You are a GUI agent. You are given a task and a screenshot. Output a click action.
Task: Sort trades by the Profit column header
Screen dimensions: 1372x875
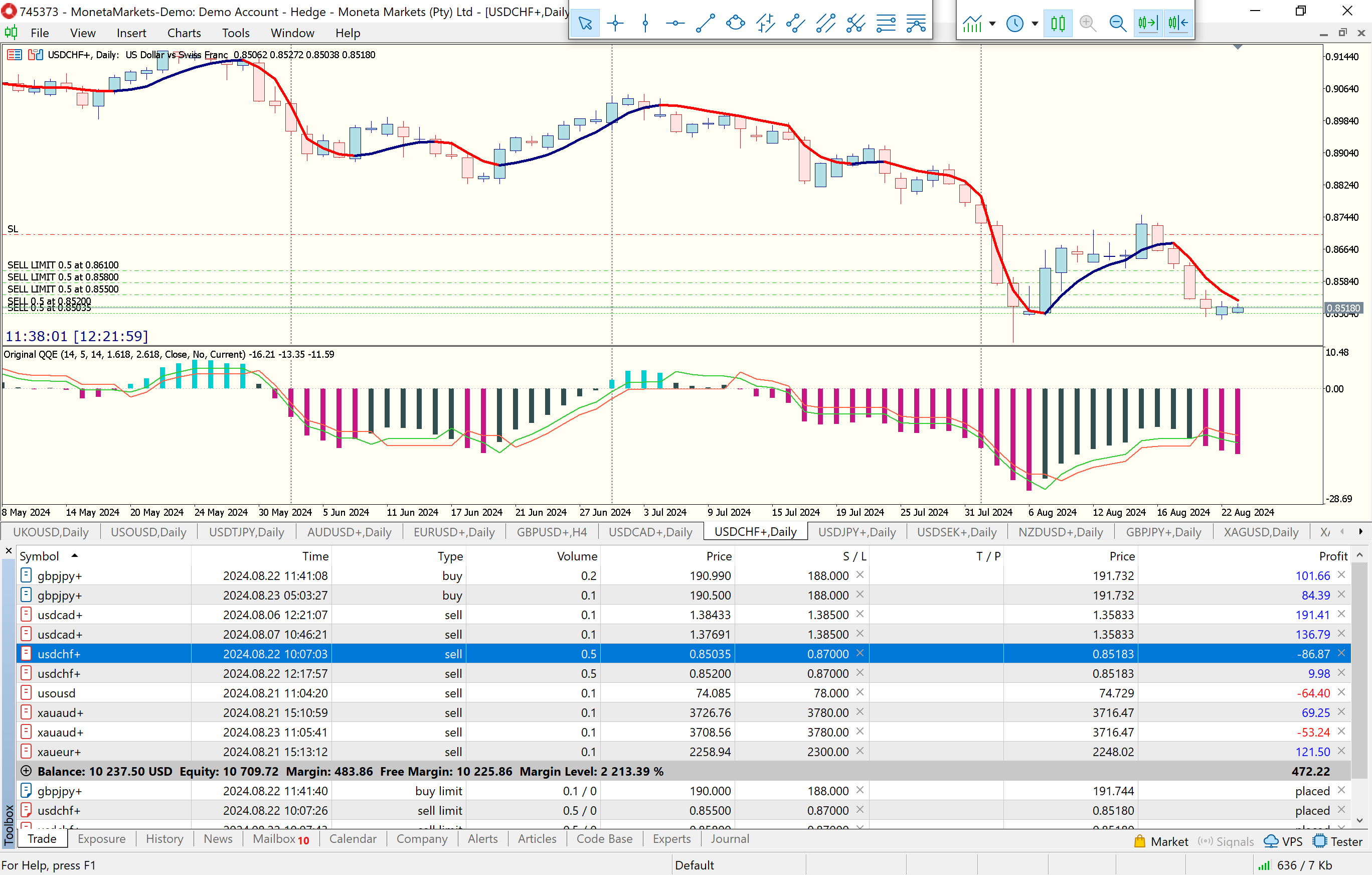(1333, 556)
